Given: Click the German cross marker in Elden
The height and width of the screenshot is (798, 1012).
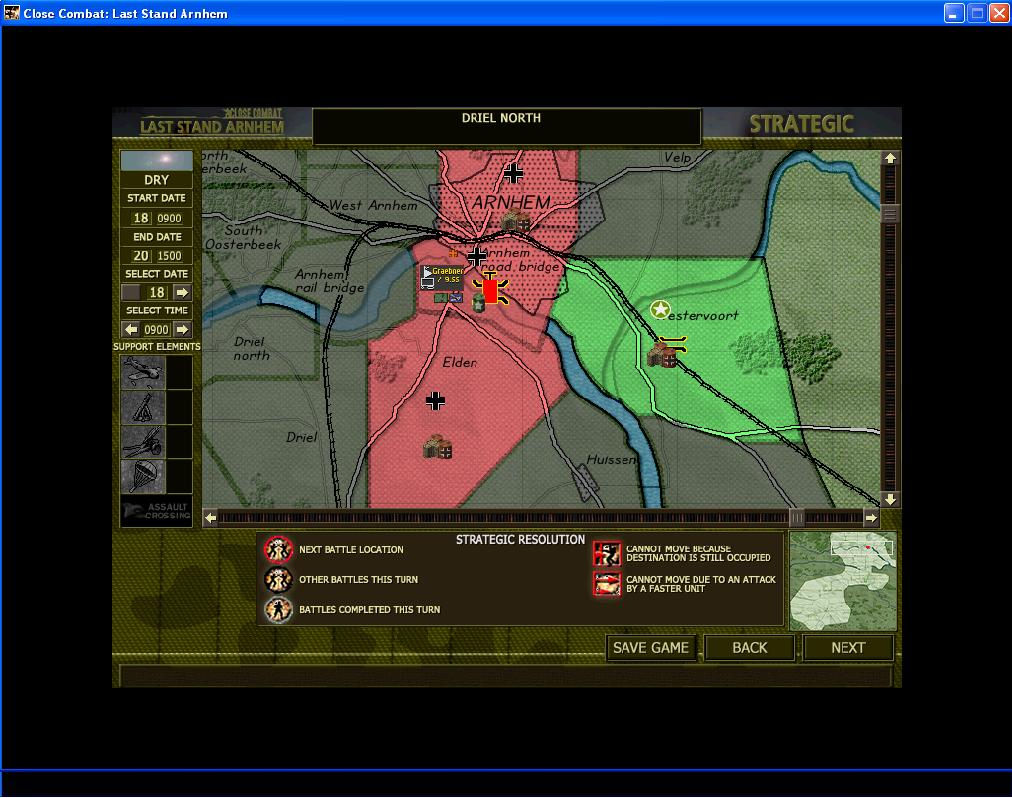Looking at the screenshot, I should [x=436, y=401].
